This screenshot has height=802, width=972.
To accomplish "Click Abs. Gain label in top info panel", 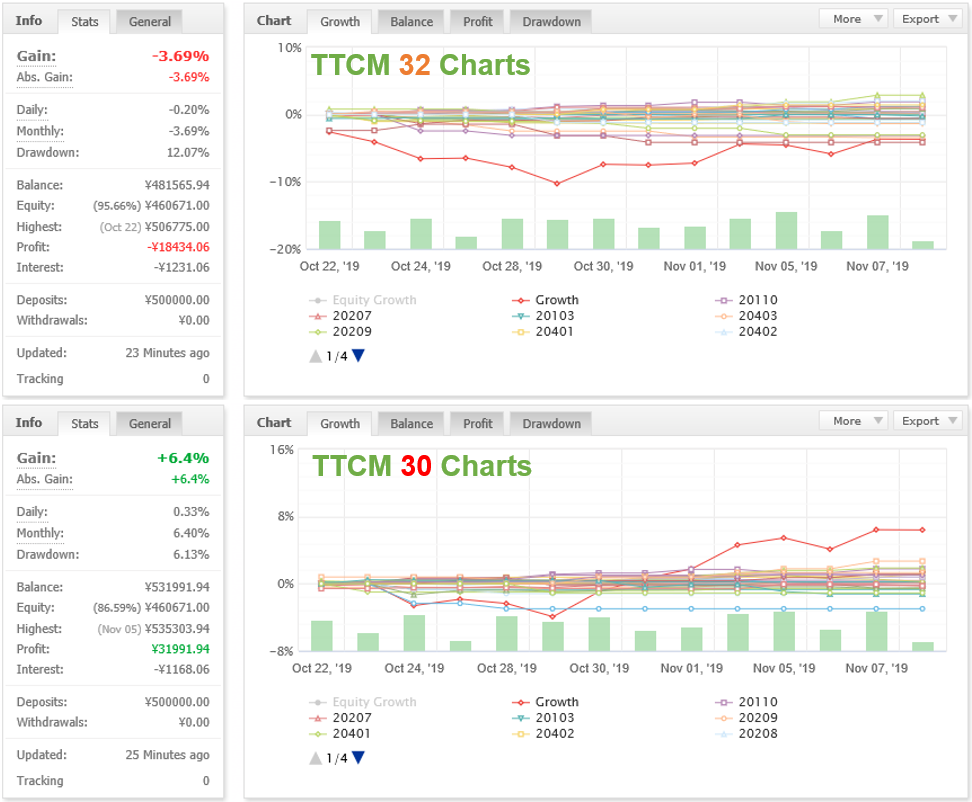I will coord(45,77).
